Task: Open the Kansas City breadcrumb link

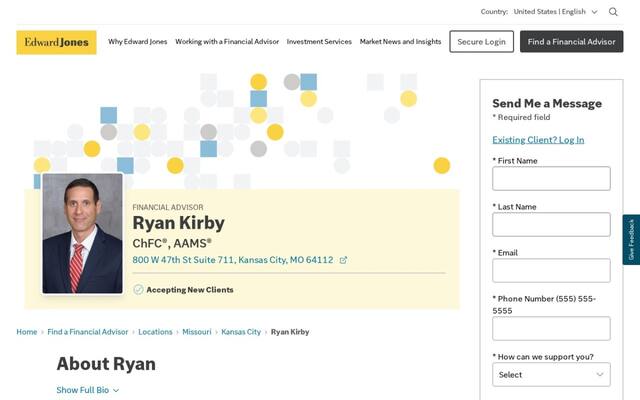Action: click(x=241, y=332)
